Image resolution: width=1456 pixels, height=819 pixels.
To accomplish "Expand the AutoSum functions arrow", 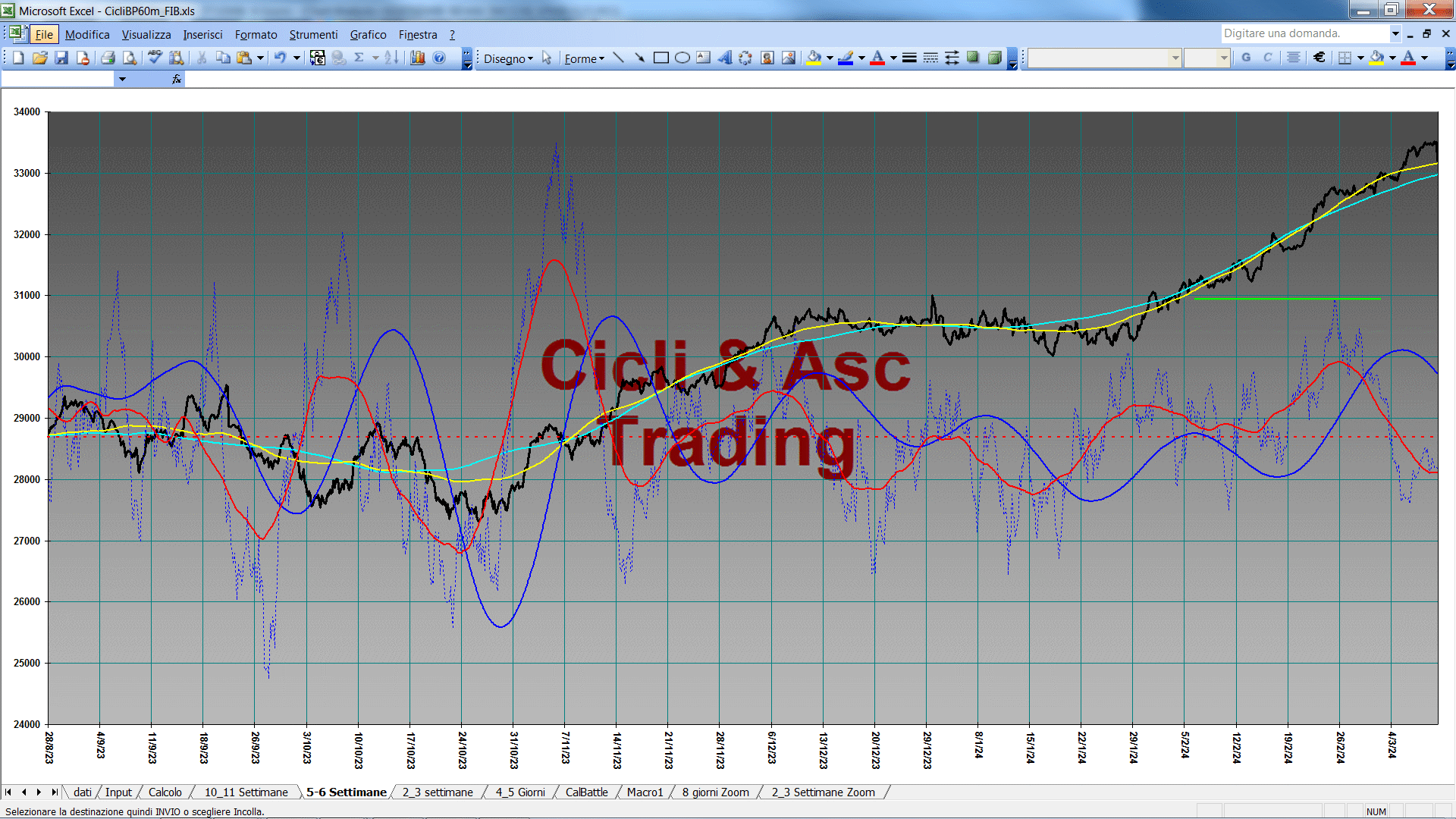I will [x=375, y=58].
